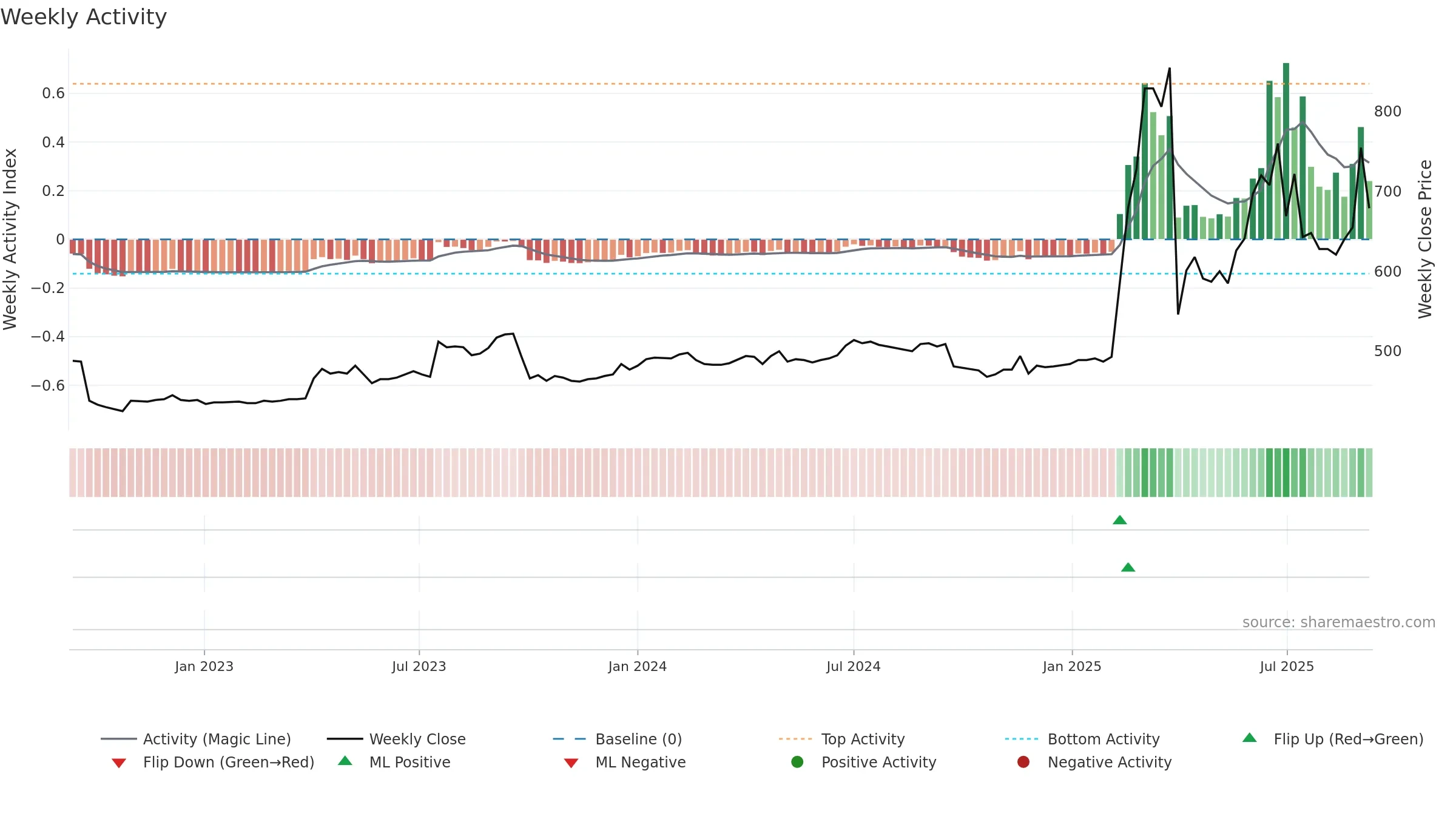Click the Jul 2023 x-axis label
The width and height of the screenshot is (1456, 819).
tap(419, 666)
